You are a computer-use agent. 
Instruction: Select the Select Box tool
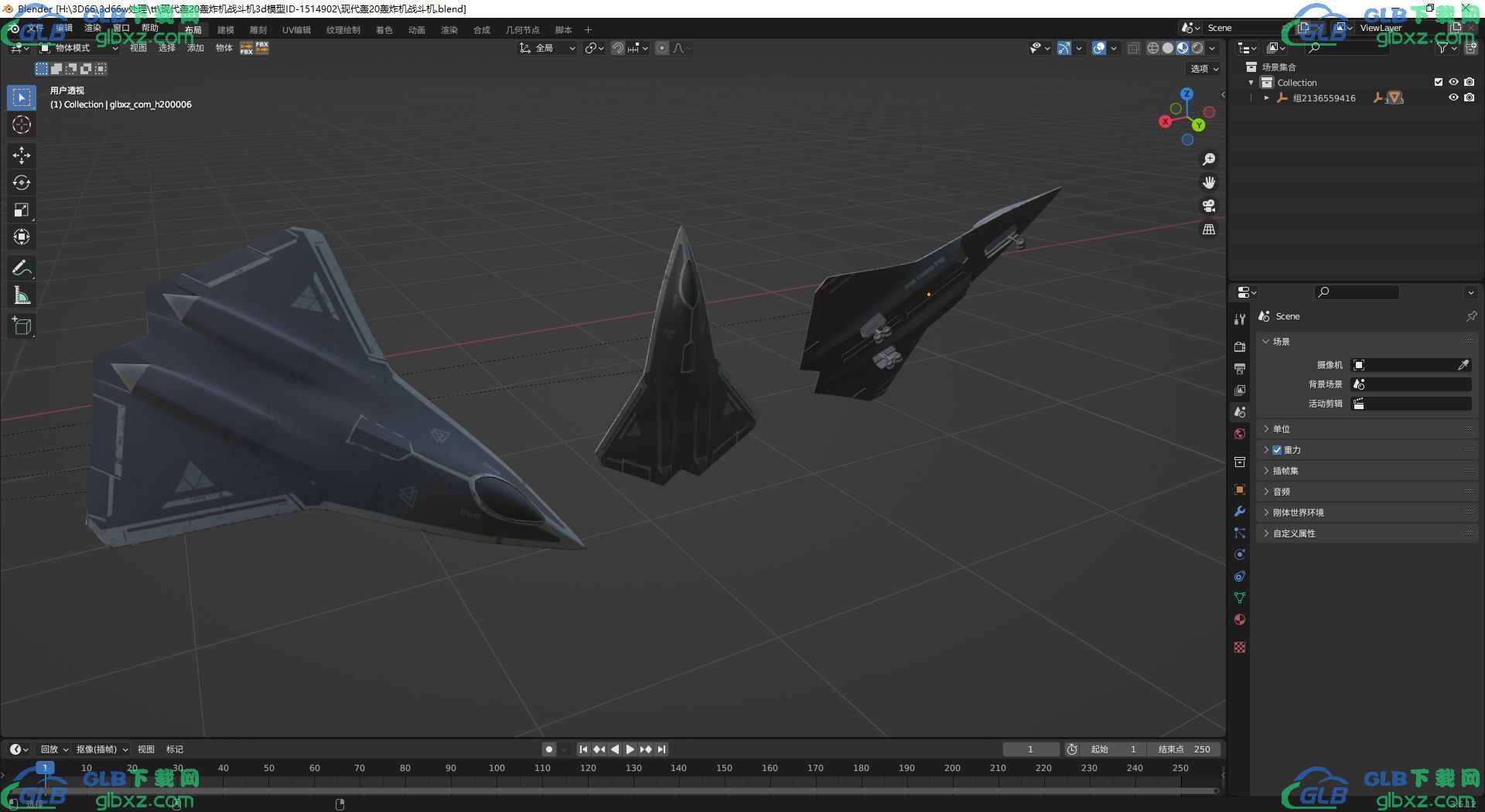pyautogui.click(x=22, y=97)
